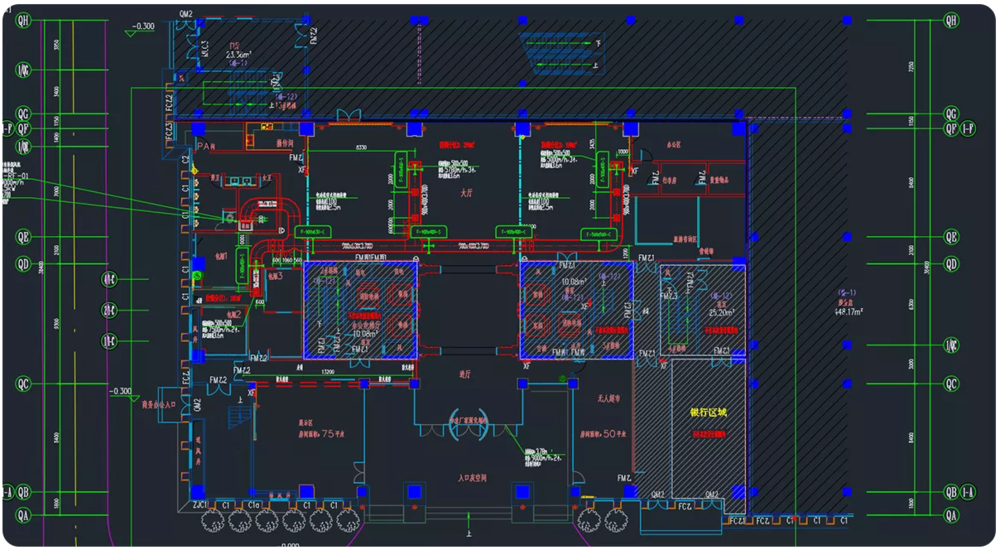
Task: Select the 入口灰空间 label
Action: (x=472, y=477)
